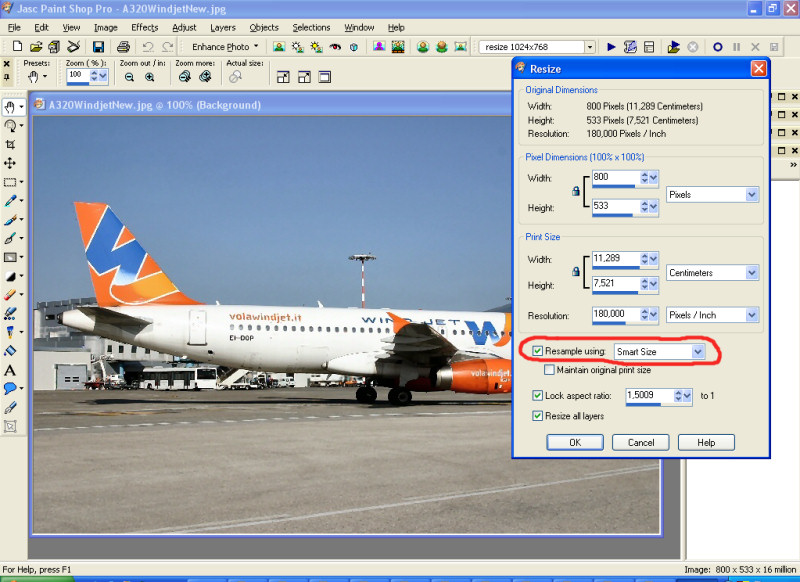
Task: Select the Pen tool
Action: click(x=10, y=408)
